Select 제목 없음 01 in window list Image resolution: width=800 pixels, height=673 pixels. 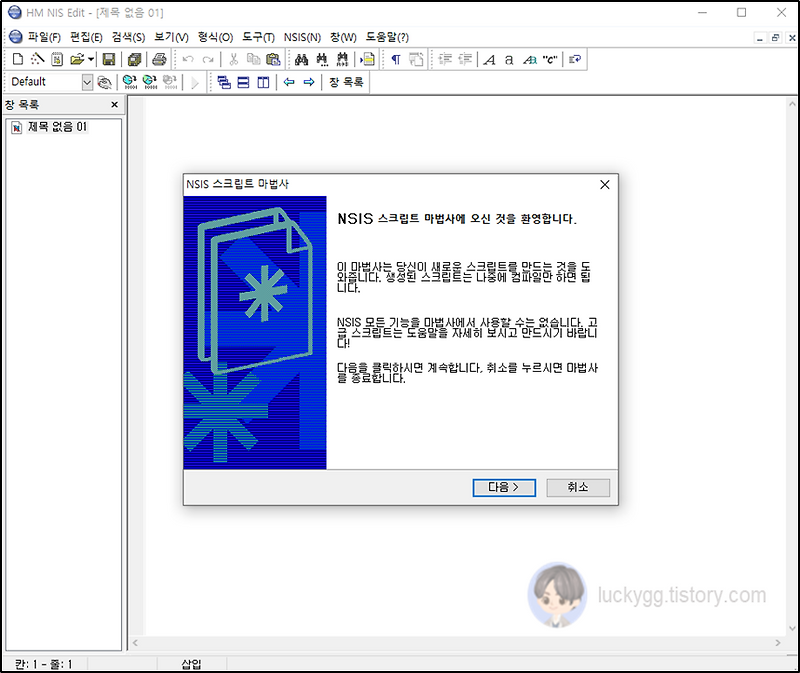coord(57,127)
